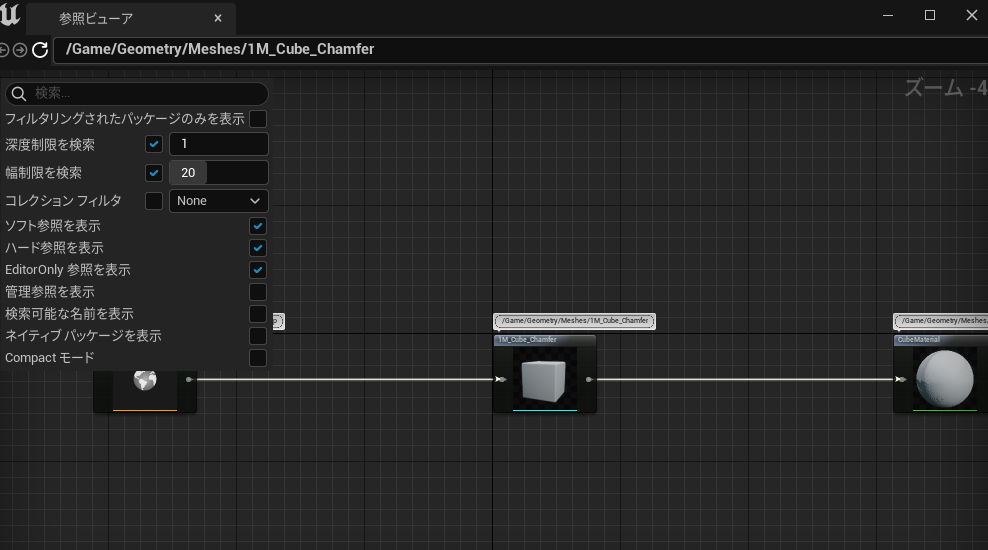The height and width of the screenshot is (550, 988).
Task: Close the 参照ビューア tab
Action: 218,19
